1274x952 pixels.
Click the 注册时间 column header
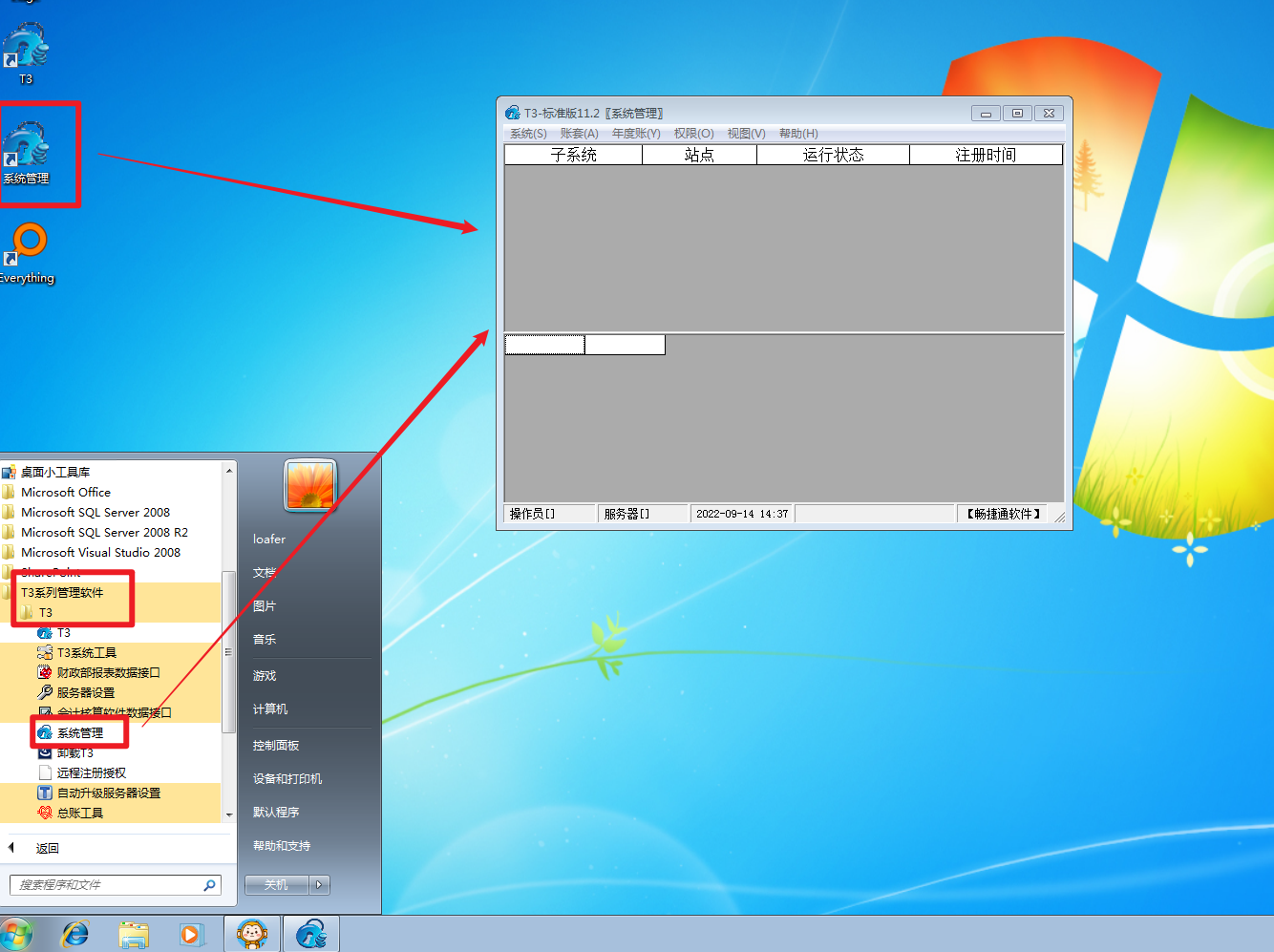(x=986, y=155)
